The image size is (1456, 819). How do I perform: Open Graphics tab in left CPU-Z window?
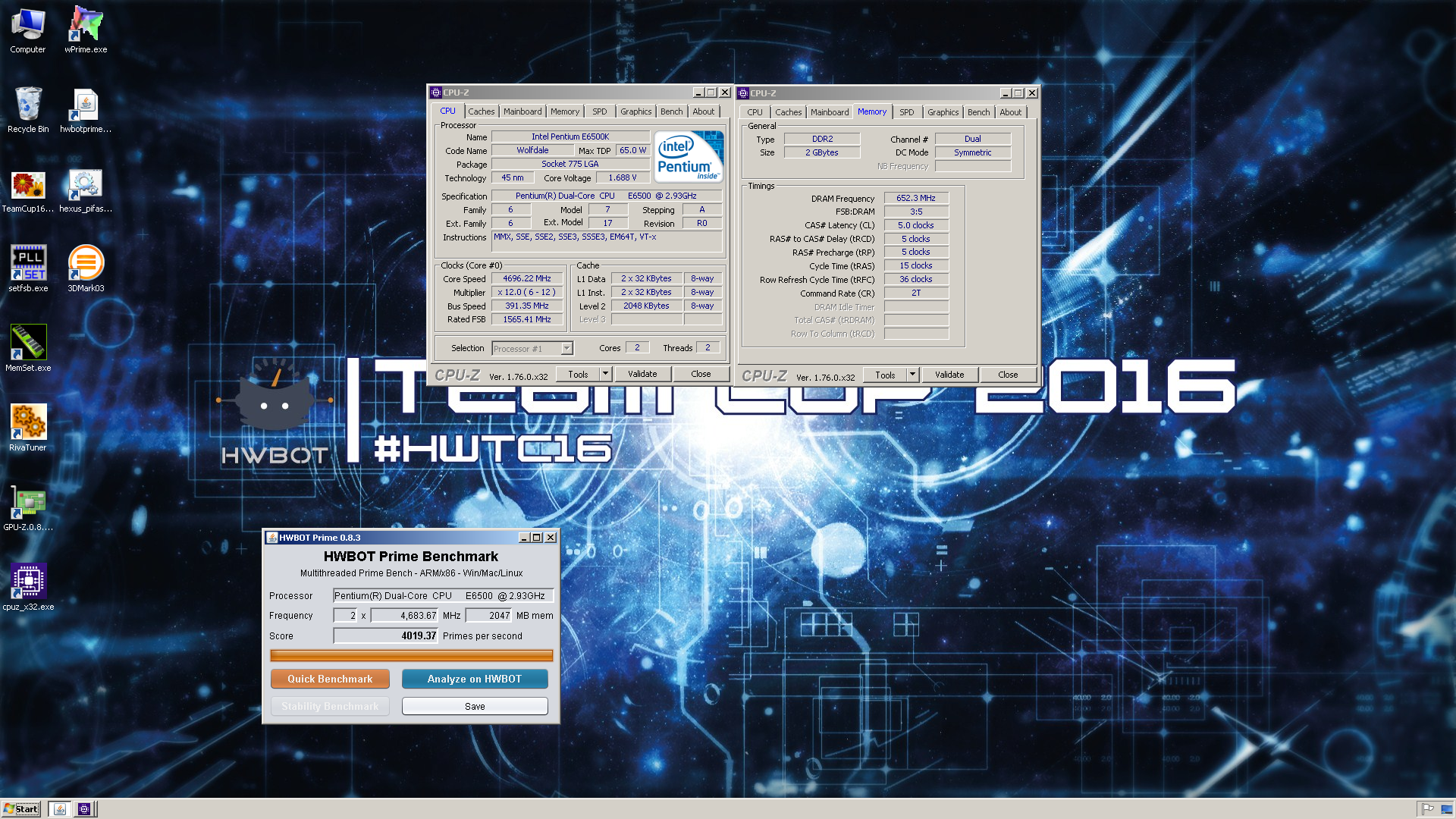[635, 111]
